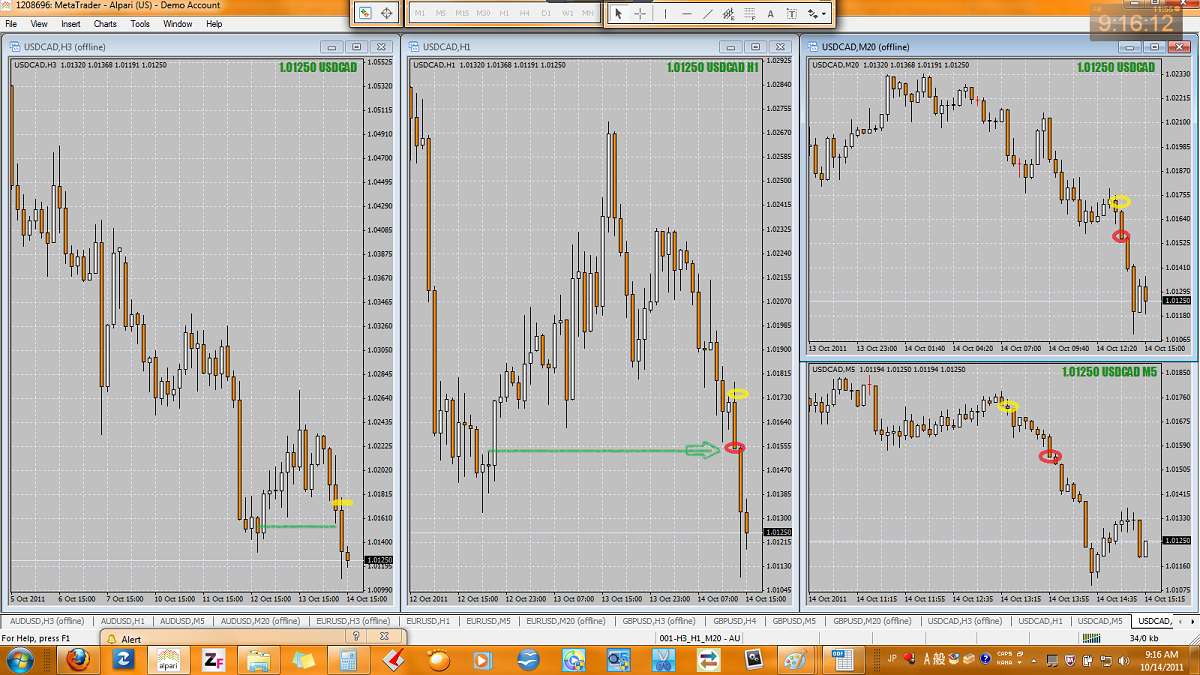Switch to the AUDUSD,H3 (offline) chart tab
Image resolution: width=1200 pixels, height=675 pixels.
48,621
